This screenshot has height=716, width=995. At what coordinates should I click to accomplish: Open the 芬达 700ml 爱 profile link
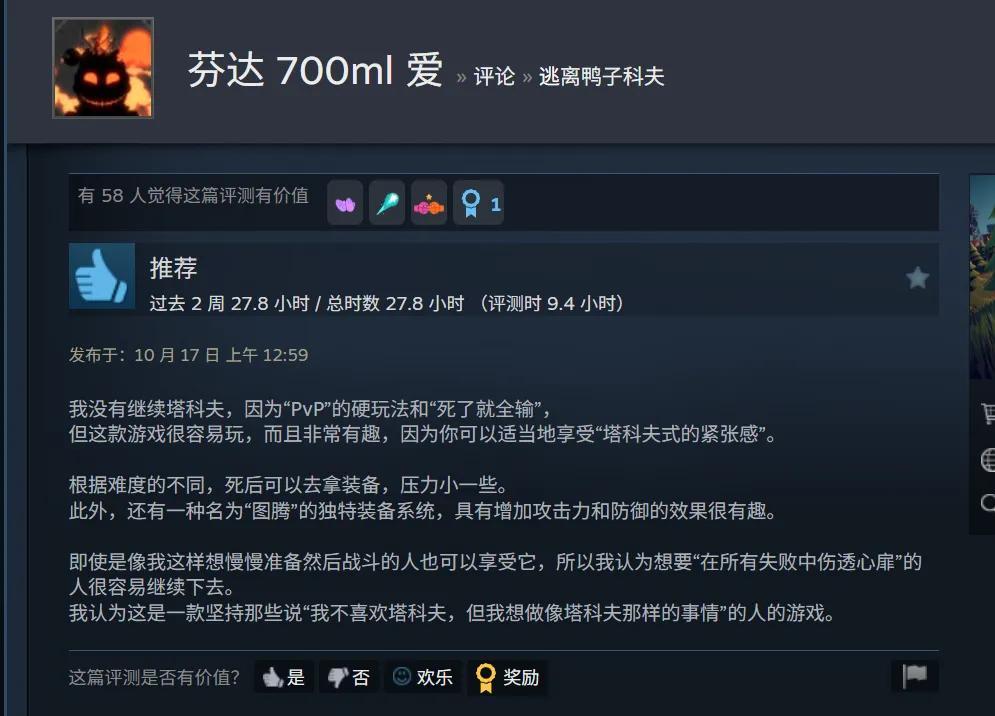(315, 70)
